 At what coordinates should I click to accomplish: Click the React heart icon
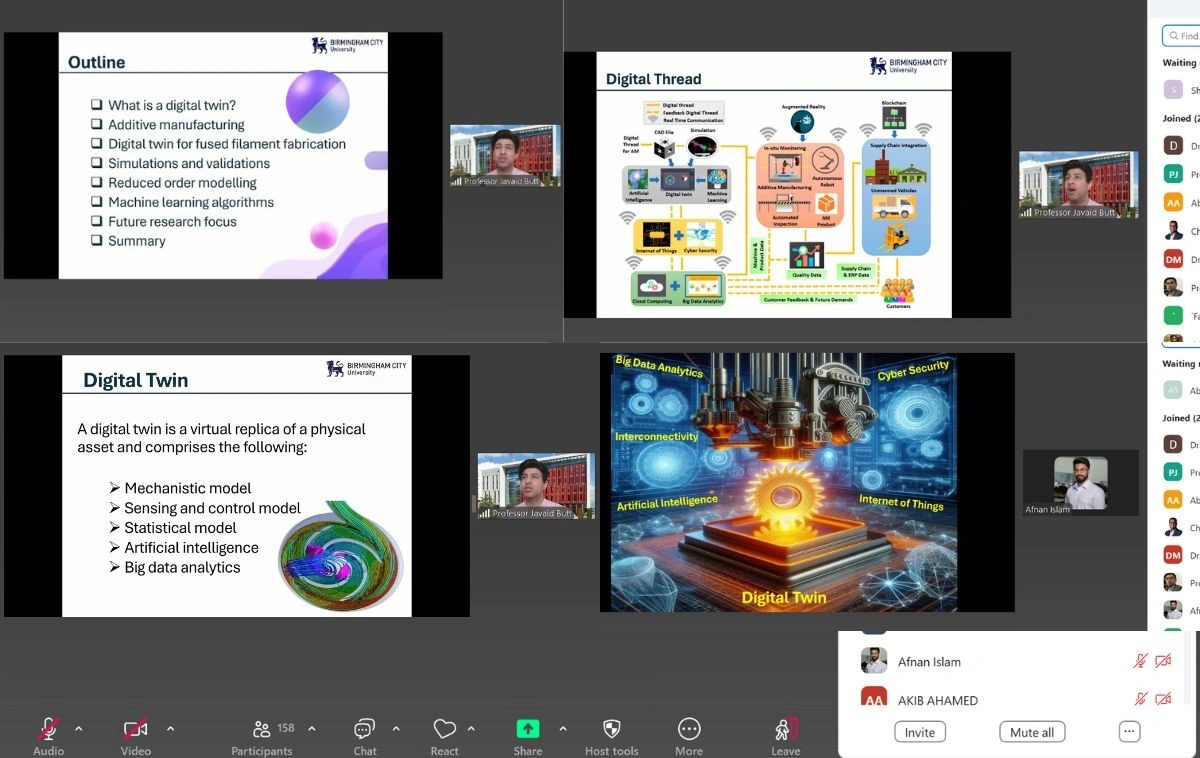click(445, 729)
